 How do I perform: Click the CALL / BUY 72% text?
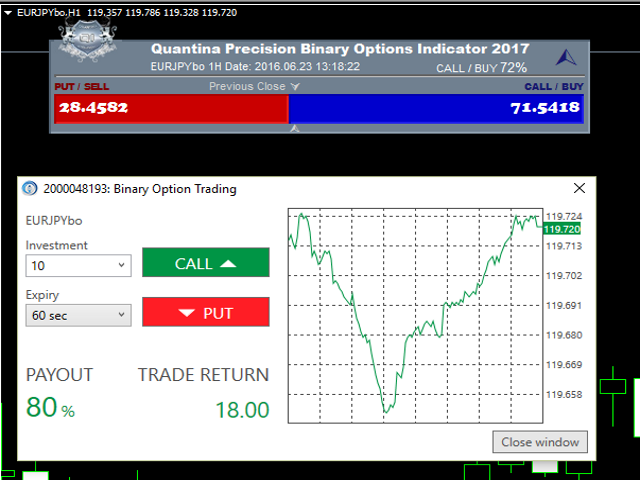point(482,68)
